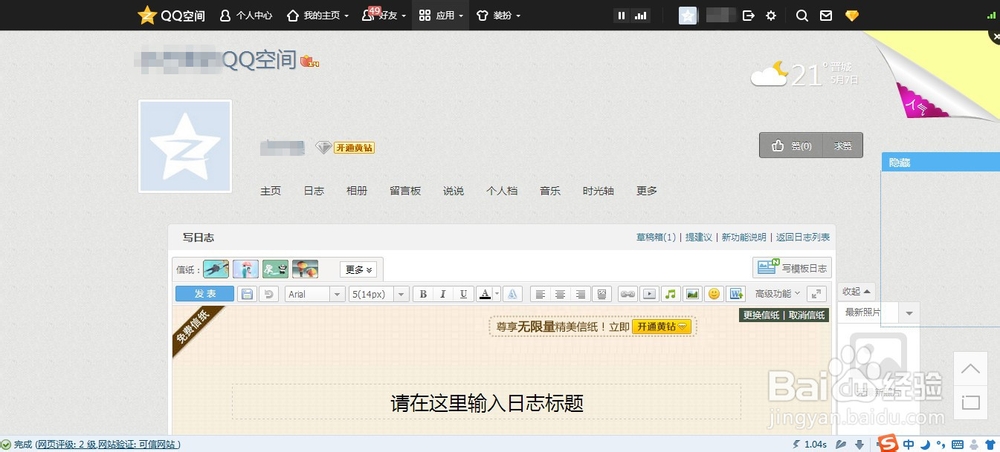Viewport: 1000px width, 452px height.
Task: Click the large star profile avatar
Action: 185,146
